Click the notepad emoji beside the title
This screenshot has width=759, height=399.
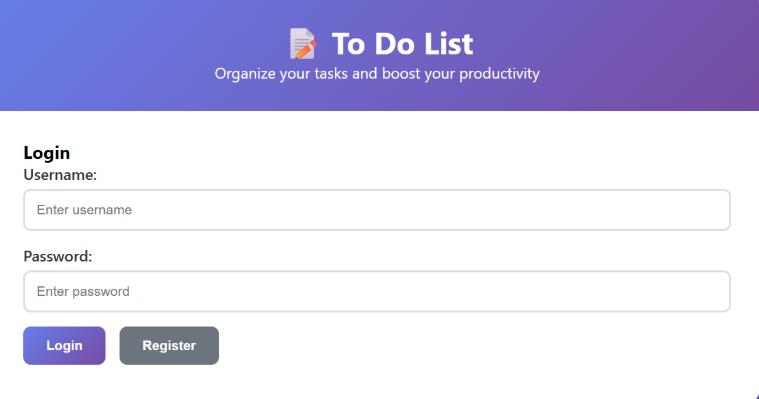tap(303, 44)
